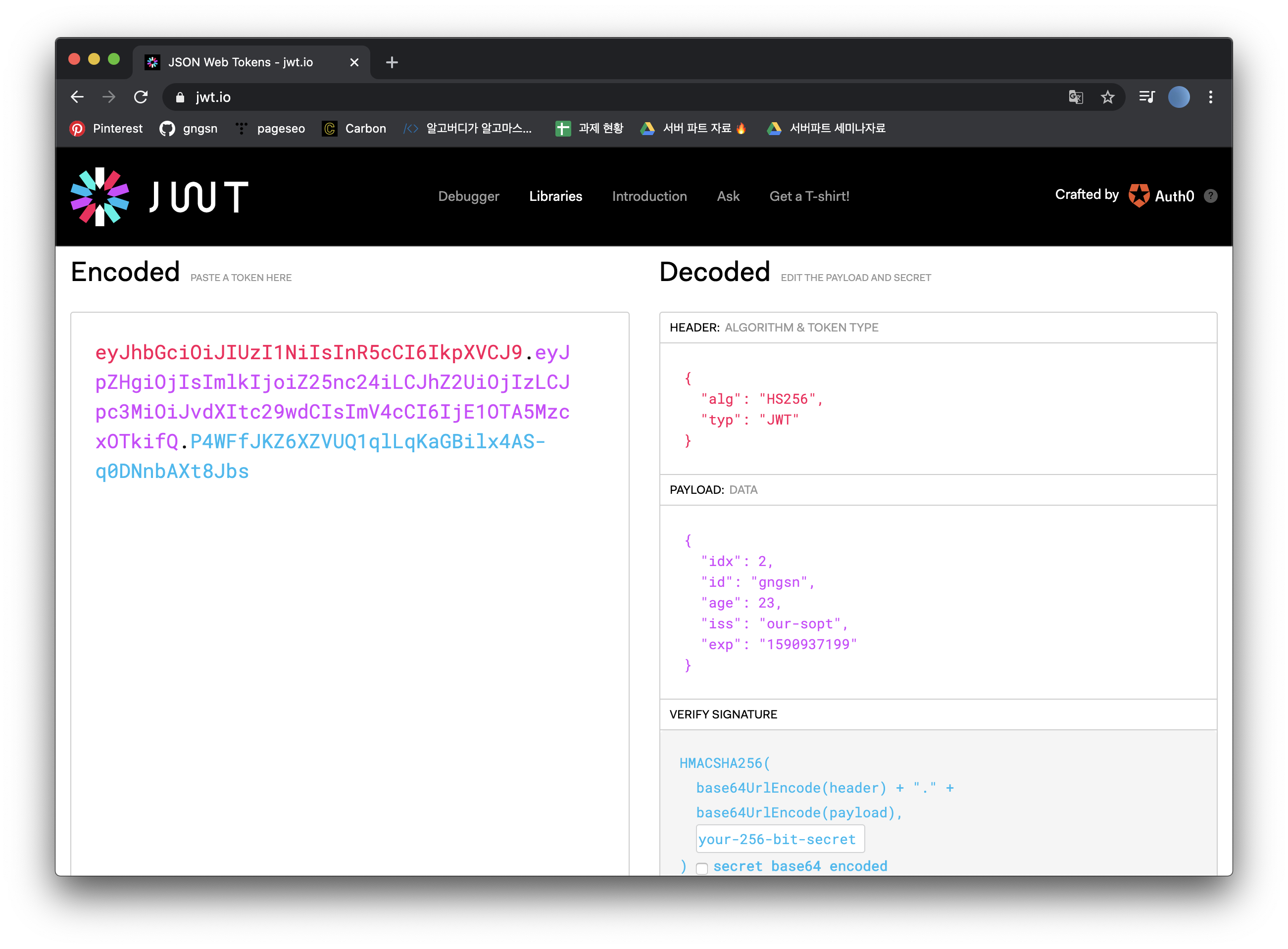Switch to the Libraries nav item

click(555, 196)
